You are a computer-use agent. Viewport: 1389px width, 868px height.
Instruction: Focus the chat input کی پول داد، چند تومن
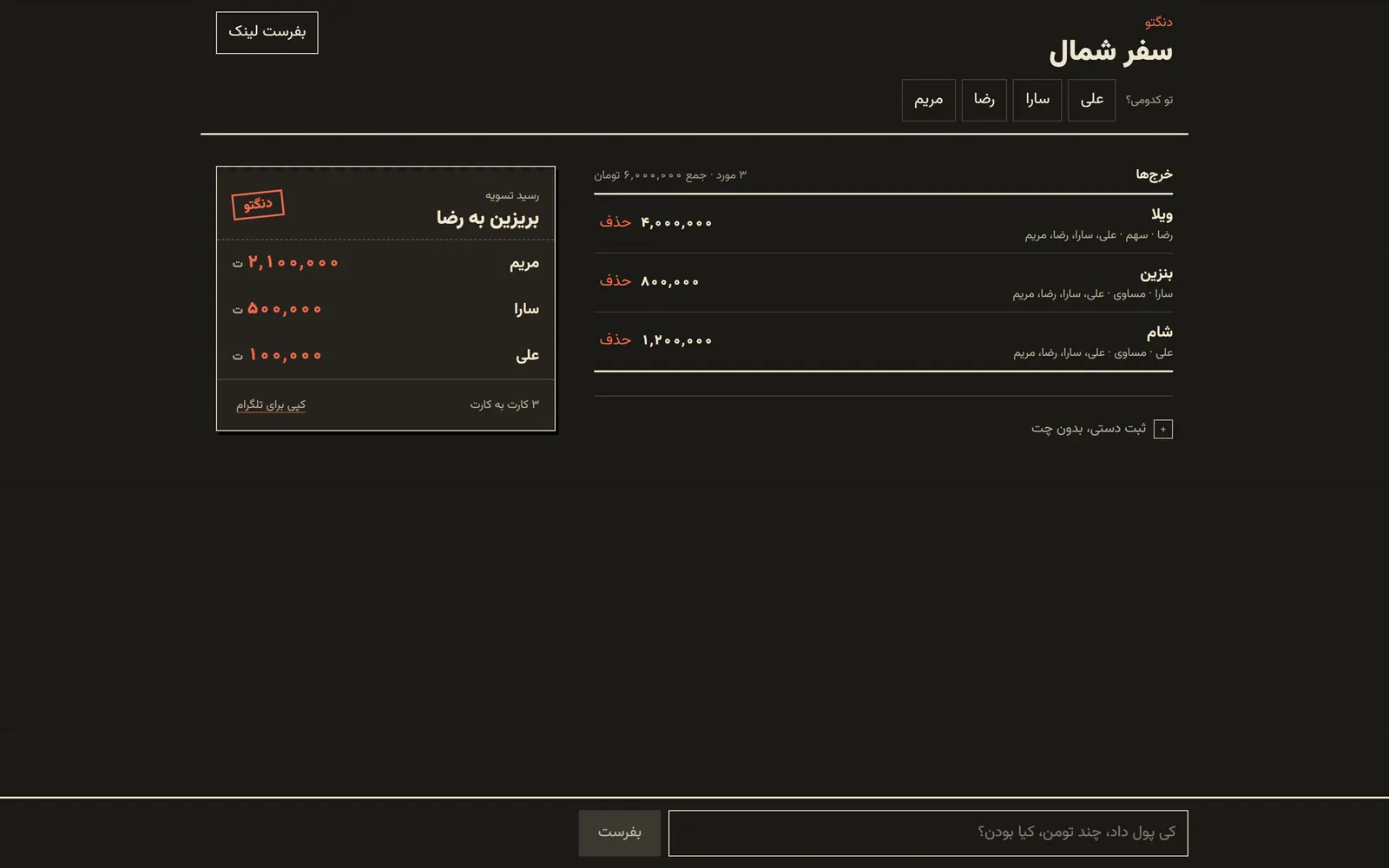(x=928, y=832)
